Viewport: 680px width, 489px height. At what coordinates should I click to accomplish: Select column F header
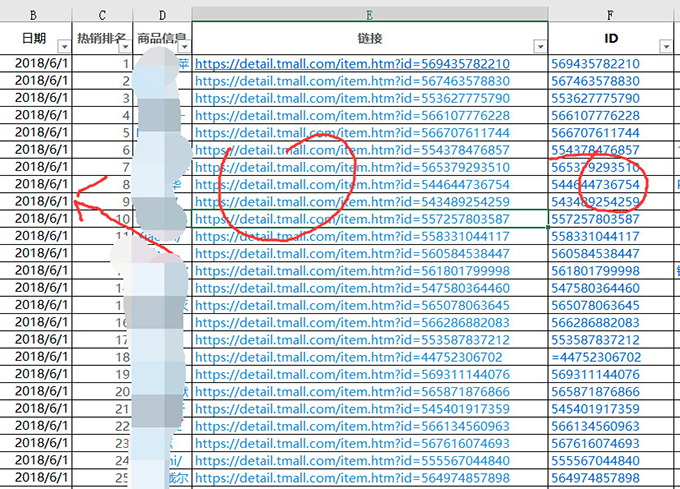coord(611,15)
